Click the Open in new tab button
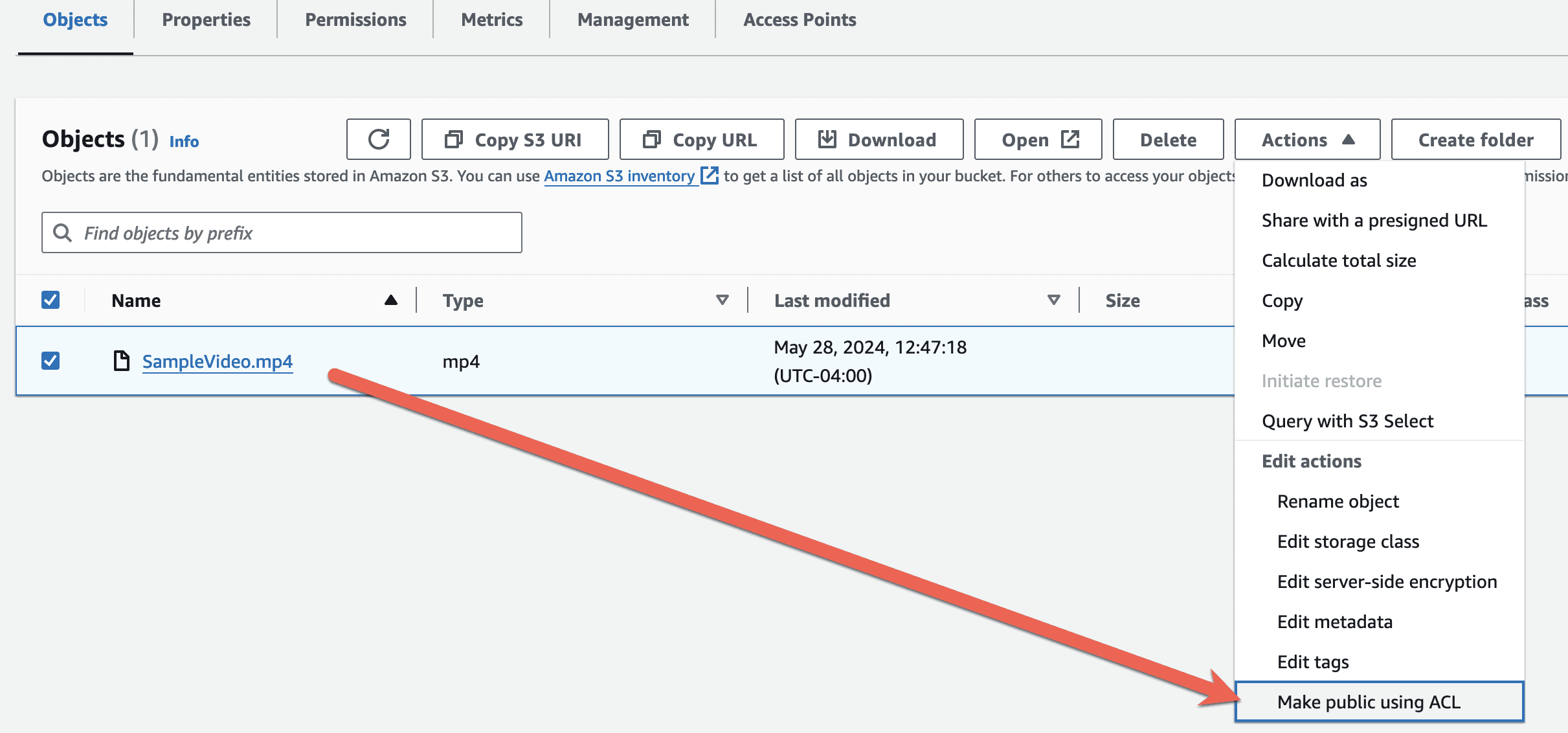 1038,139
